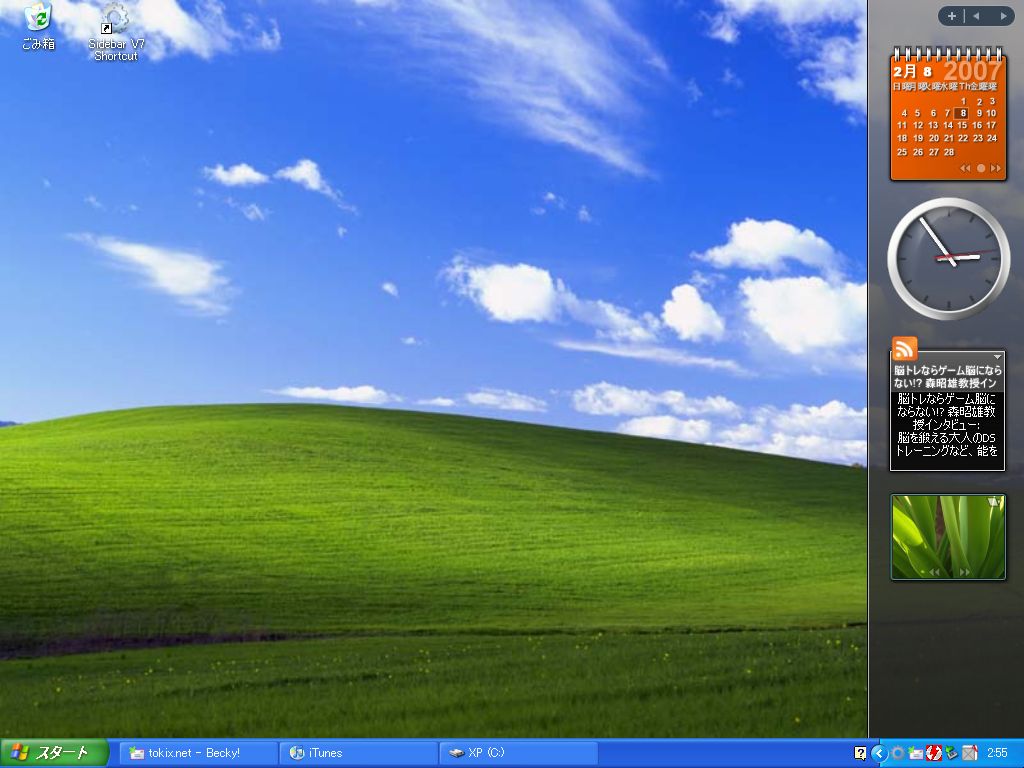Click the grey envelope tray icon

click(970, 753)
